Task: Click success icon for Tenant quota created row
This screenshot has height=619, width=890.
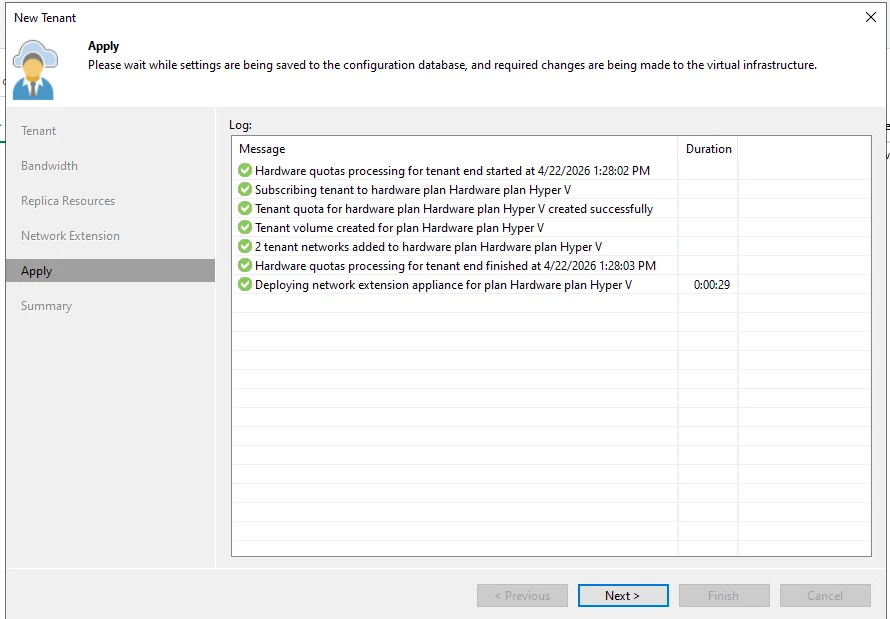Action: [245, 208]
